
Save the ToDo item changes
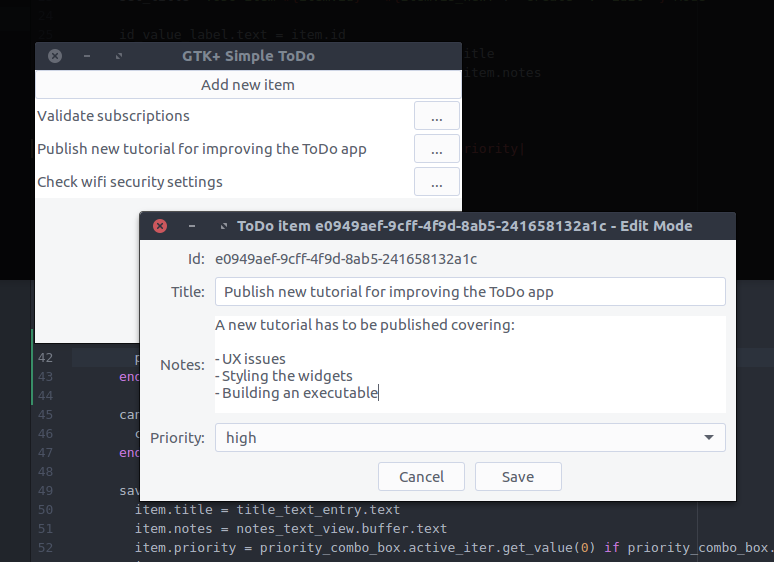[x=518, y=477]
